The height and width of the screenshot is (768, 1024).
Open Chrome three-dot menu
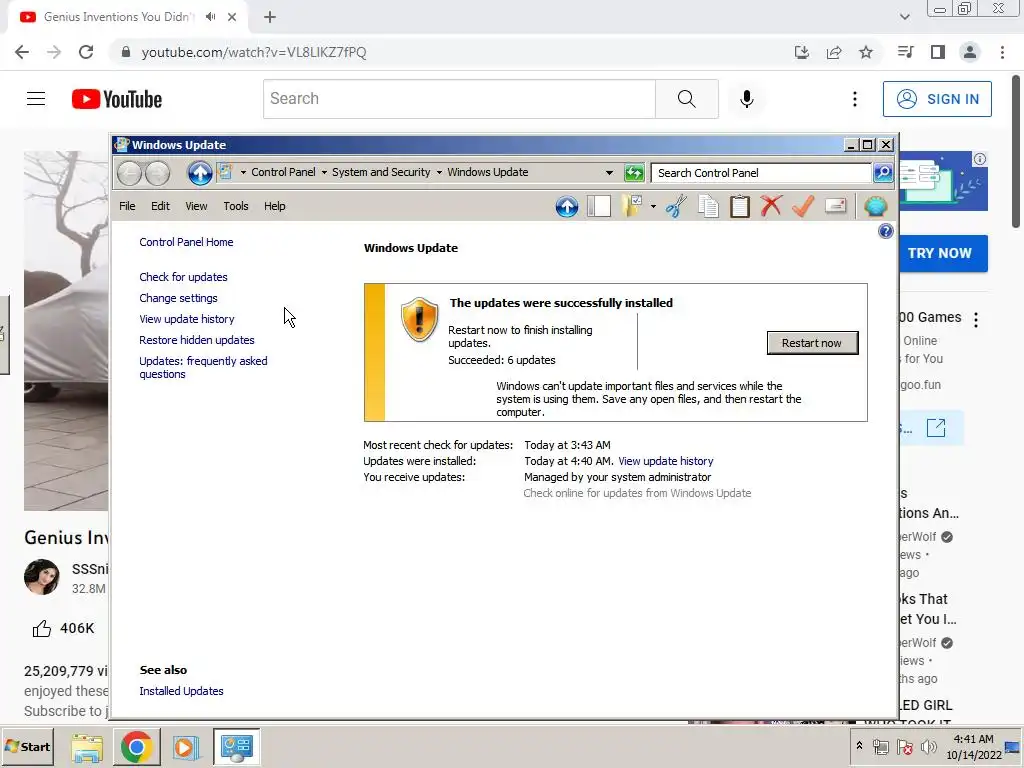tap(1002, 52)
